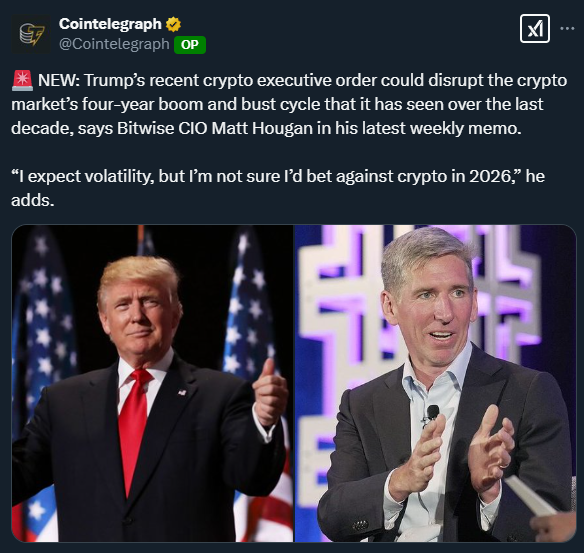The image size is (584, 553).
Task: Click the quote line starting I expect volatility
Action: coord(278,177)
